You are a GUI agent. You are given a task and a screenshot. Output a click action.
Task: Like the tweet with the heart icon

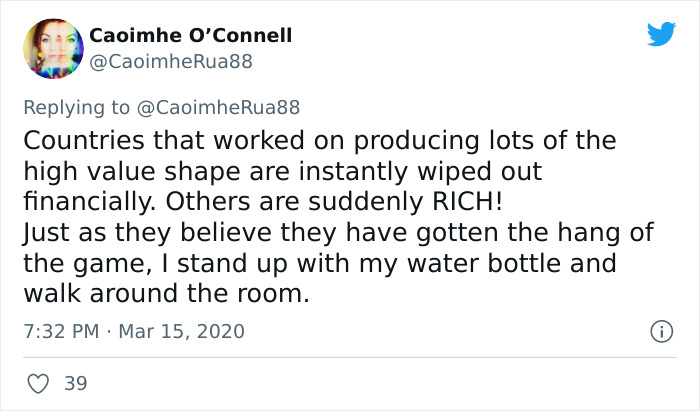(40, 383)
